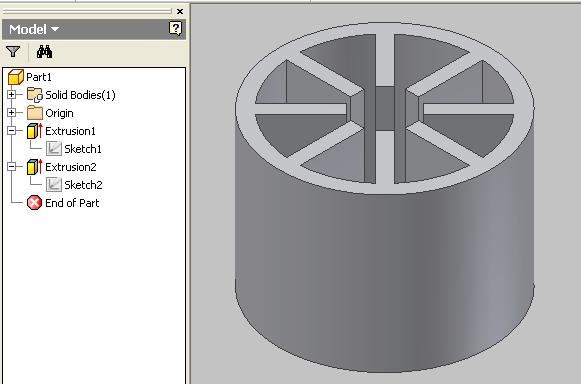The image size is (581, 384).
Task: Click the Sketch2 sketch icon
Action: [54, 185]
